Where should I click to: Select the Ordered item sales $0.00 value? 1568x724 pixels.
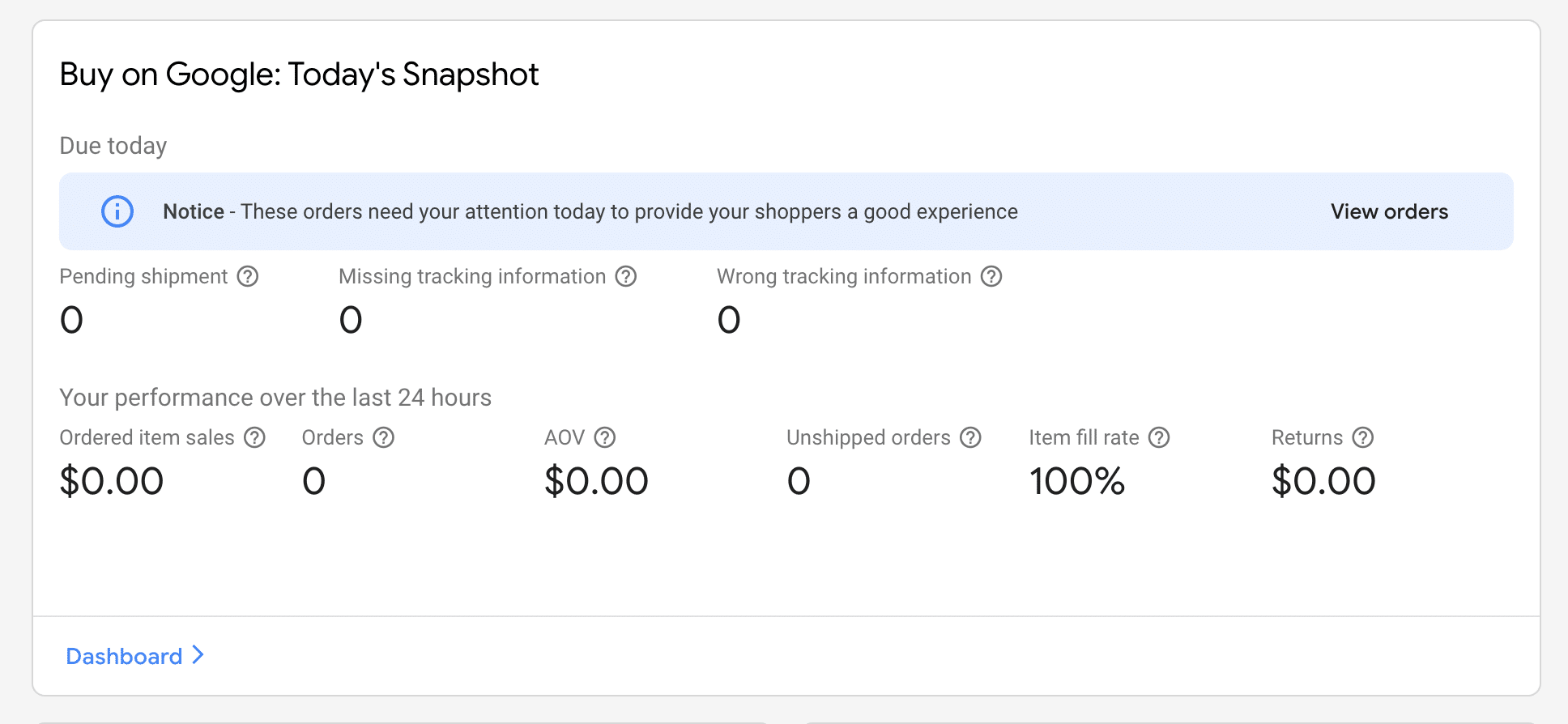[112, 481]
